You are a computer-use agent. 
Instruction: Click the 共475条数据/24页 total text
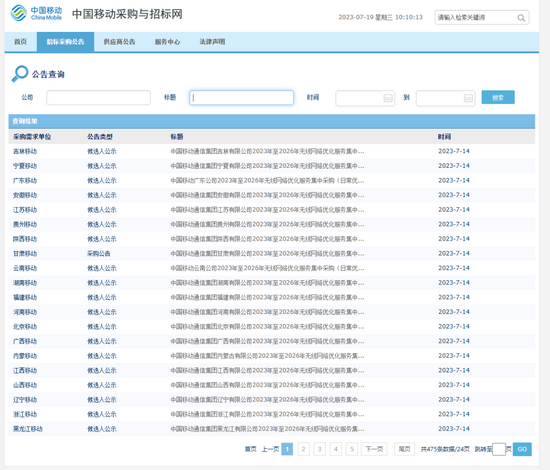click(x=445, y=449)
